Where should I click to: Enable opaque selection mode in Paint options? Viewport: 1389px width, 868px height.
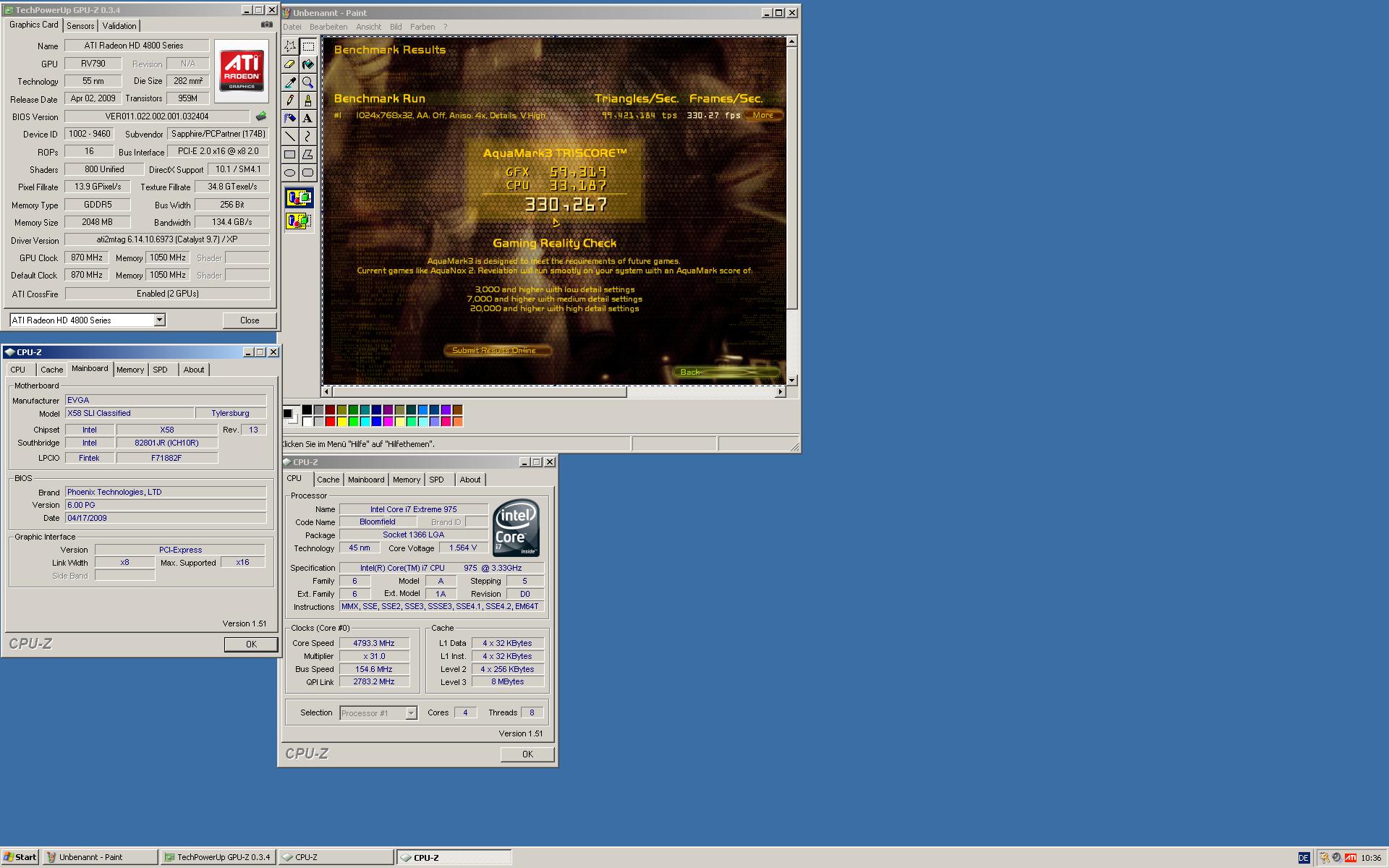299,197
